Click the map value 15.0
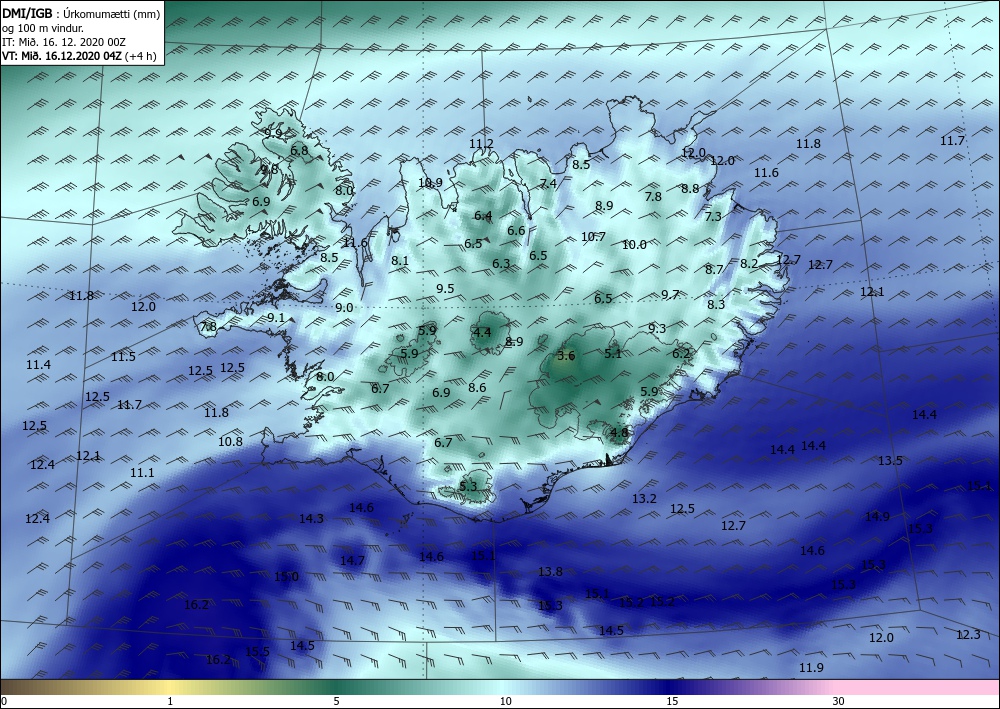Image resolution: width=1000 pixels, height=709 pixels. point(286,576)
